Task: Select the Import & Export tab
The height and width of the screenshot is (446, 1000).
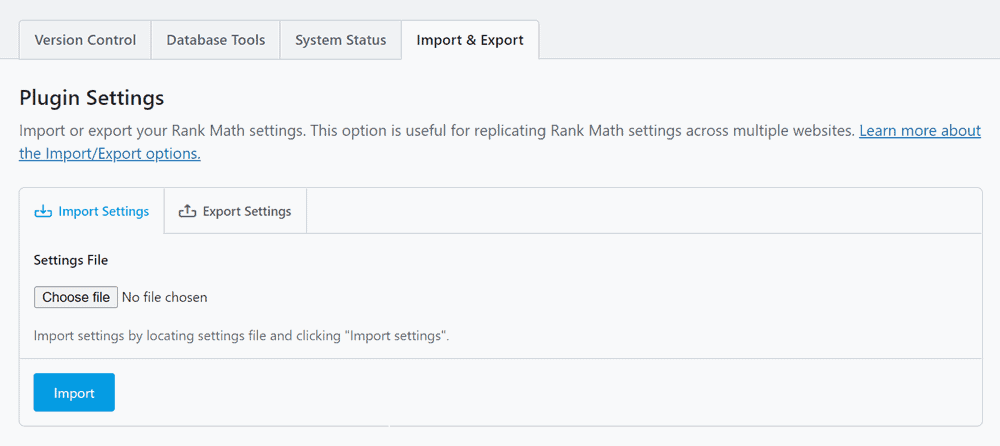Action: [x=470, y=40]
